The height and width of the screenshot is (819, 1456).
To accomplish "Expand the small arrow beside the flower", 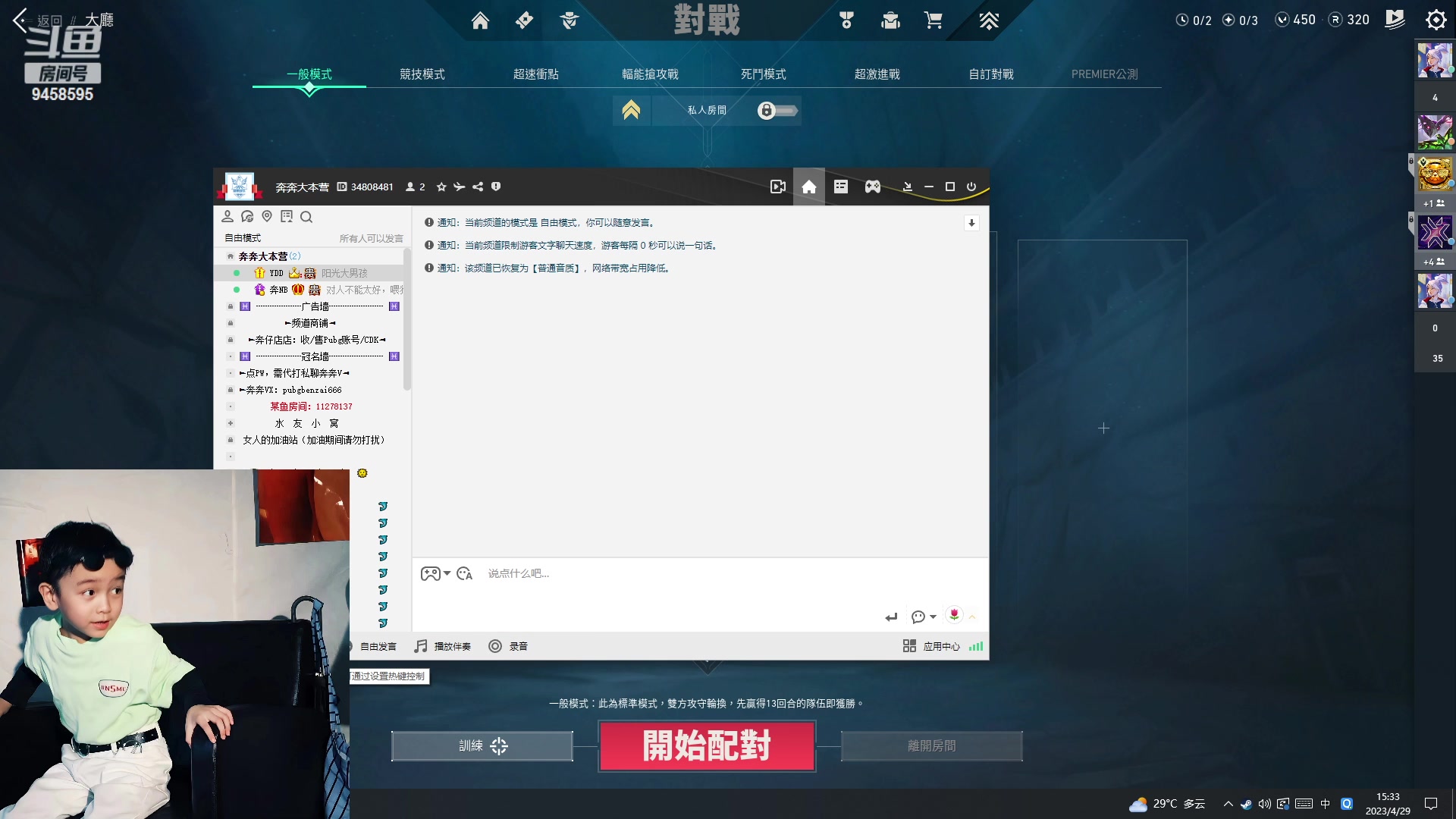I will pyautogui.click(x=972, y=617).
